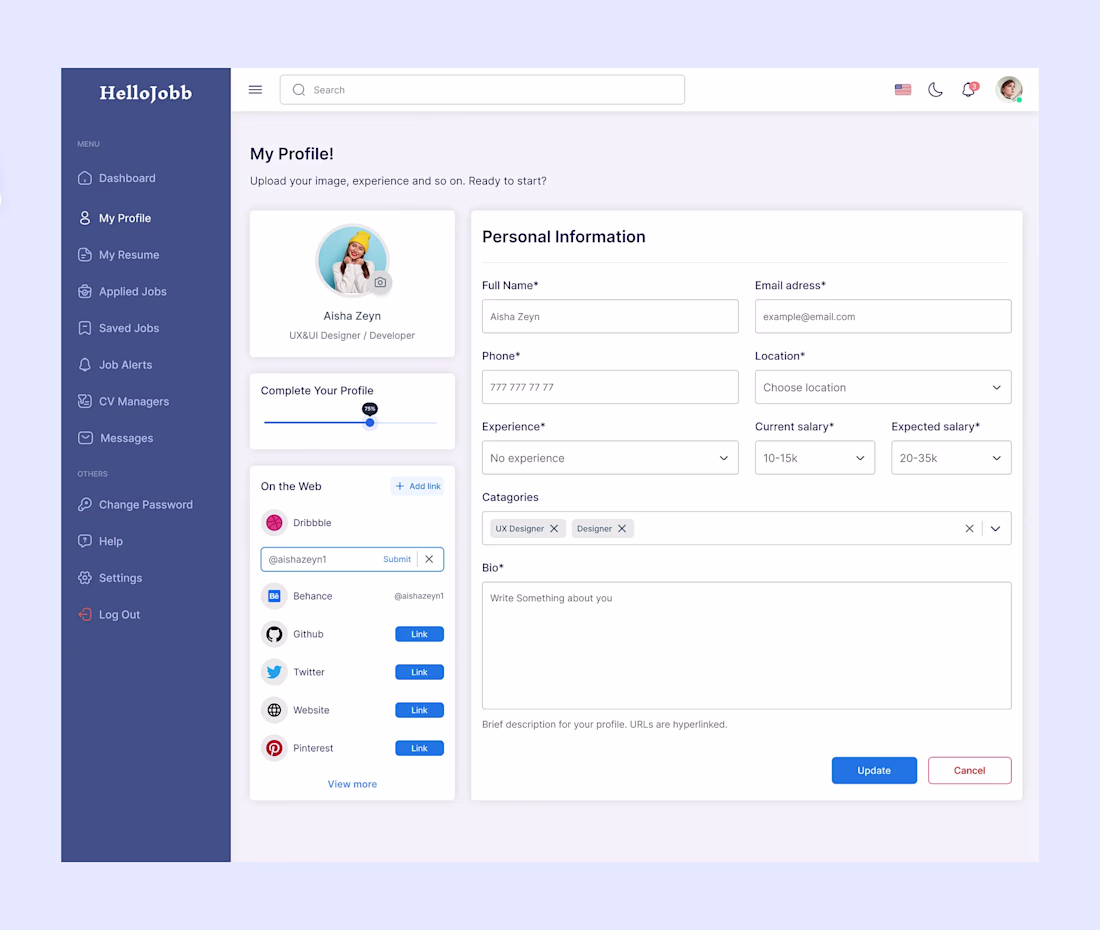Open the Location dropdown
The height and width of the screenshot is (930, 1100).
point(883,387)
